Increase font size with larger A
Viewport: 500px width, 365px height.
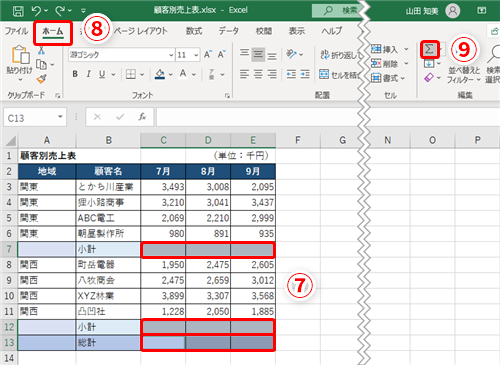tap(208, 54)
